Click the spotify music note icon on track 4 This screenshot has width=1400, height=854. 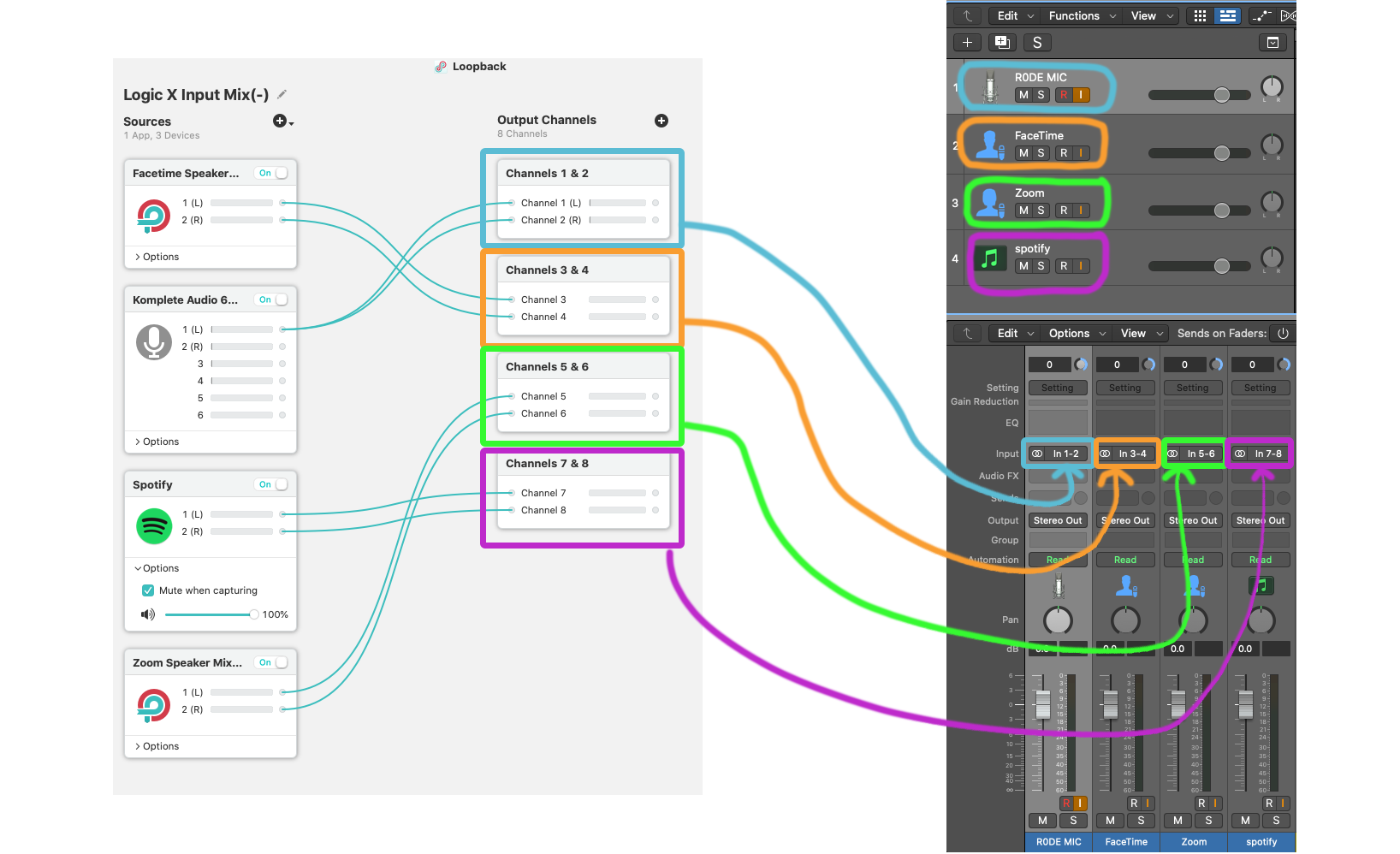[x=990, y=257]
